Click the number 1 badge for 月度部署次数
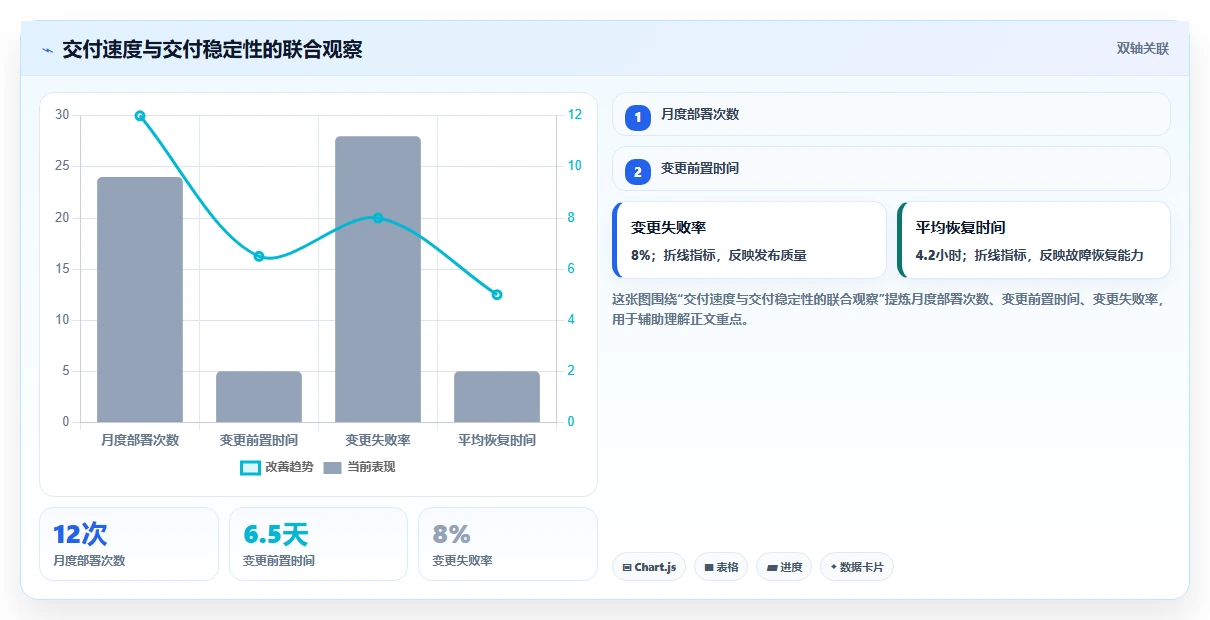This screenshot has width=1210, height=620. [638, 118]
